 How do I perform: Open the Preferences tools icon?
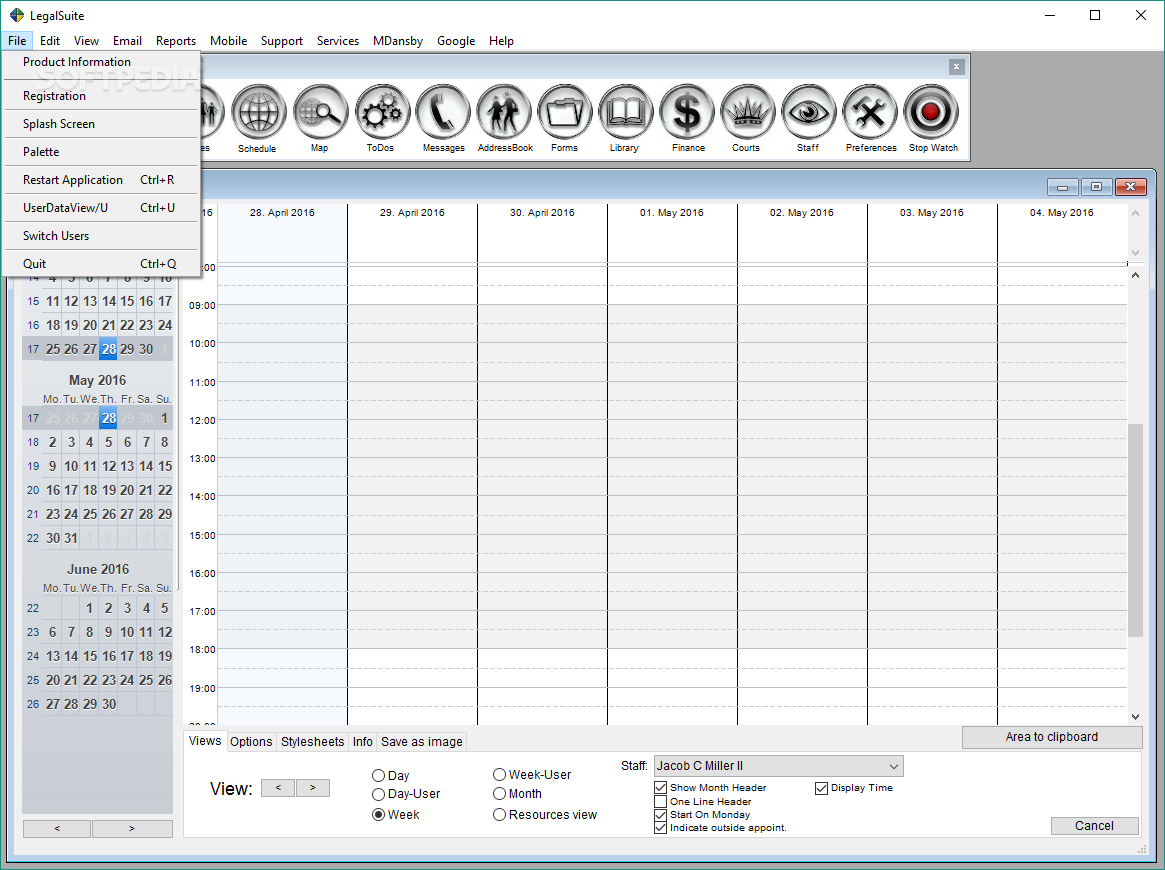(869, 112)
